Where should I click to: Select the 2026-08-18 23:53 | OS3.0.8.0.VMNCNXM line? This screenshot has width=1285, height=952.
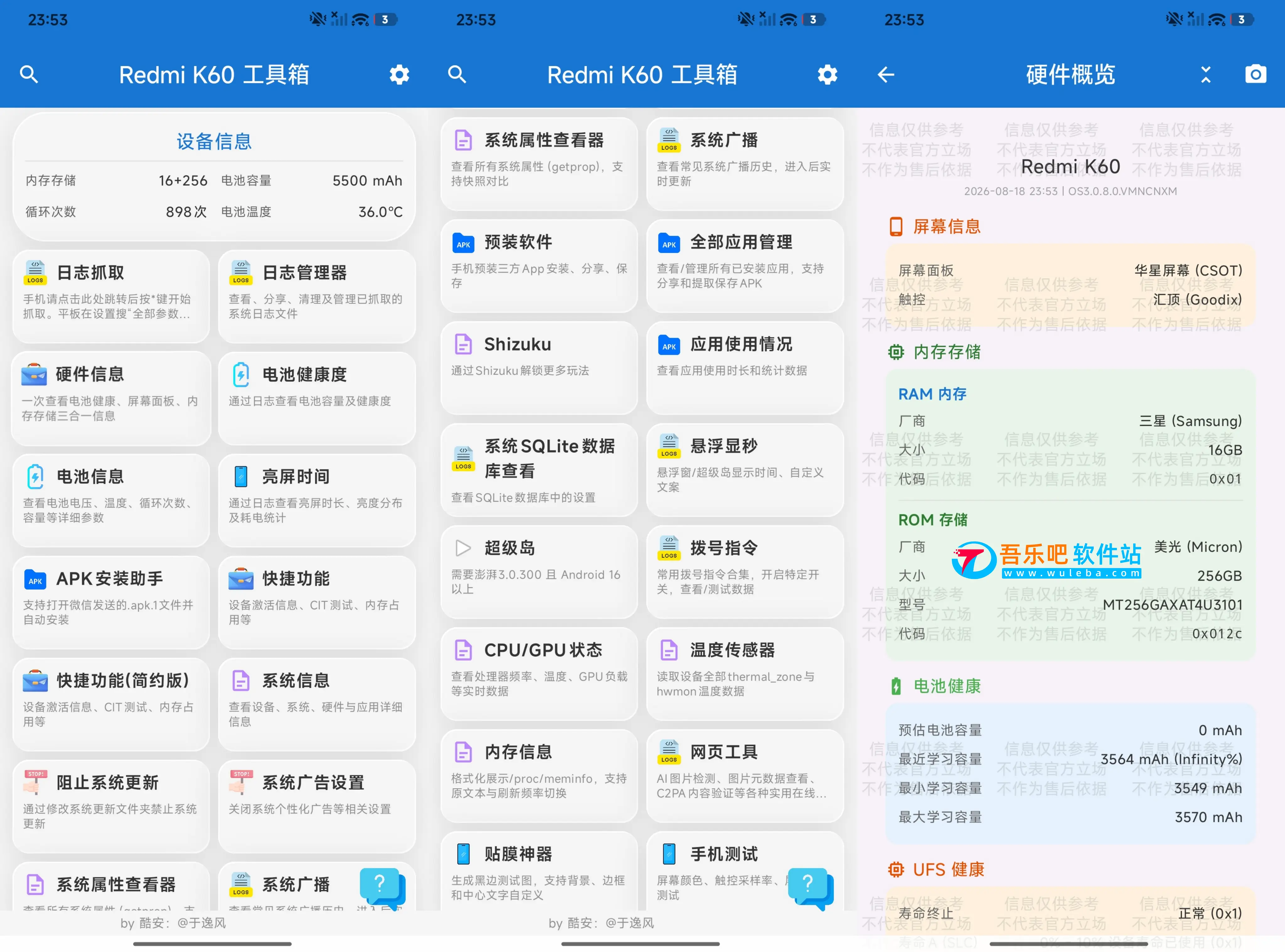[1071, 191]
